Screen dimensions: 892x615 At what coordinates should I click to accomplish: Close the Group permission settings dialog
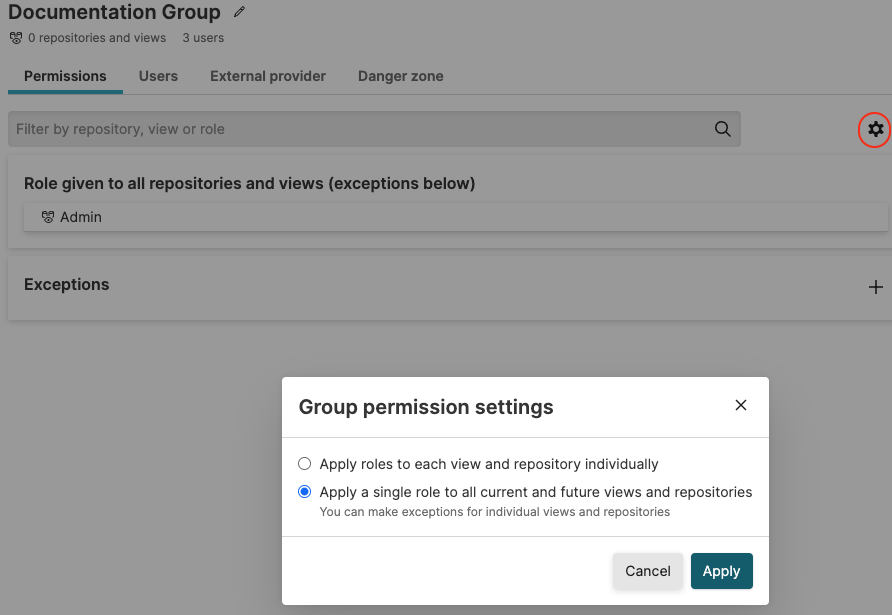click(x=741, y=405)
